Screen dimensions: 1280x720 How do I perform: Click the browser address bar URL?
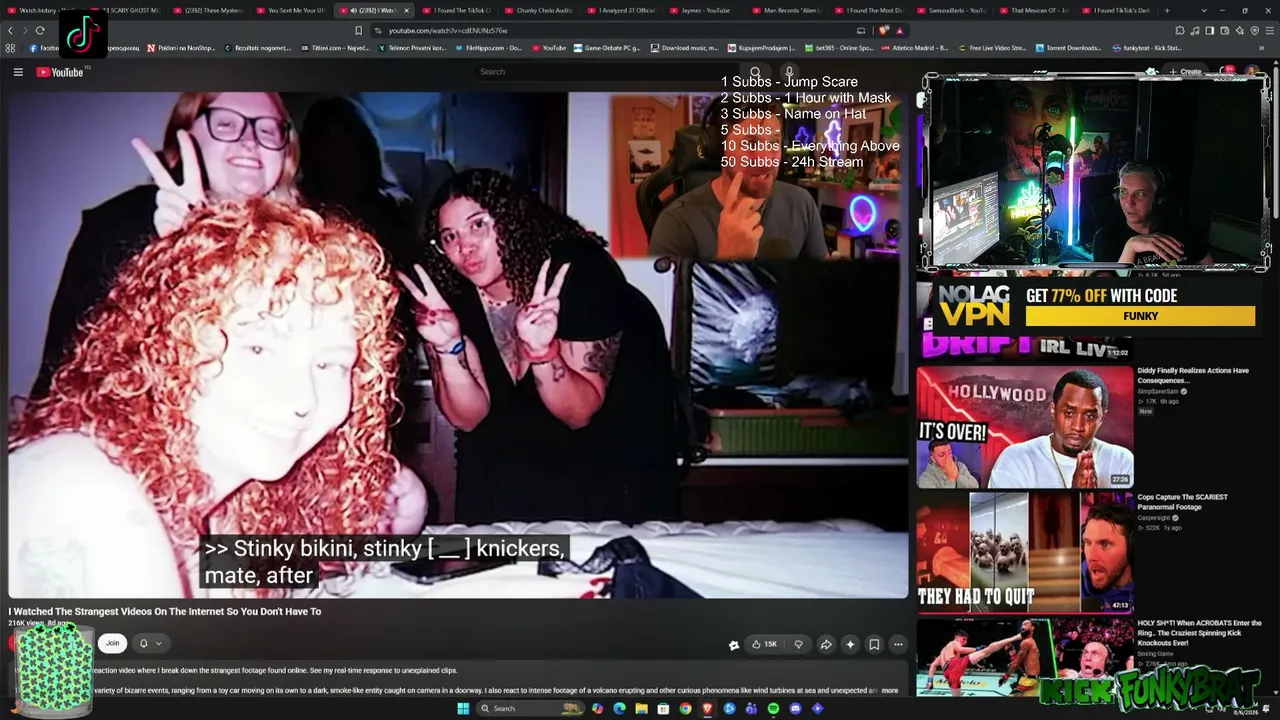click(448, 31)
